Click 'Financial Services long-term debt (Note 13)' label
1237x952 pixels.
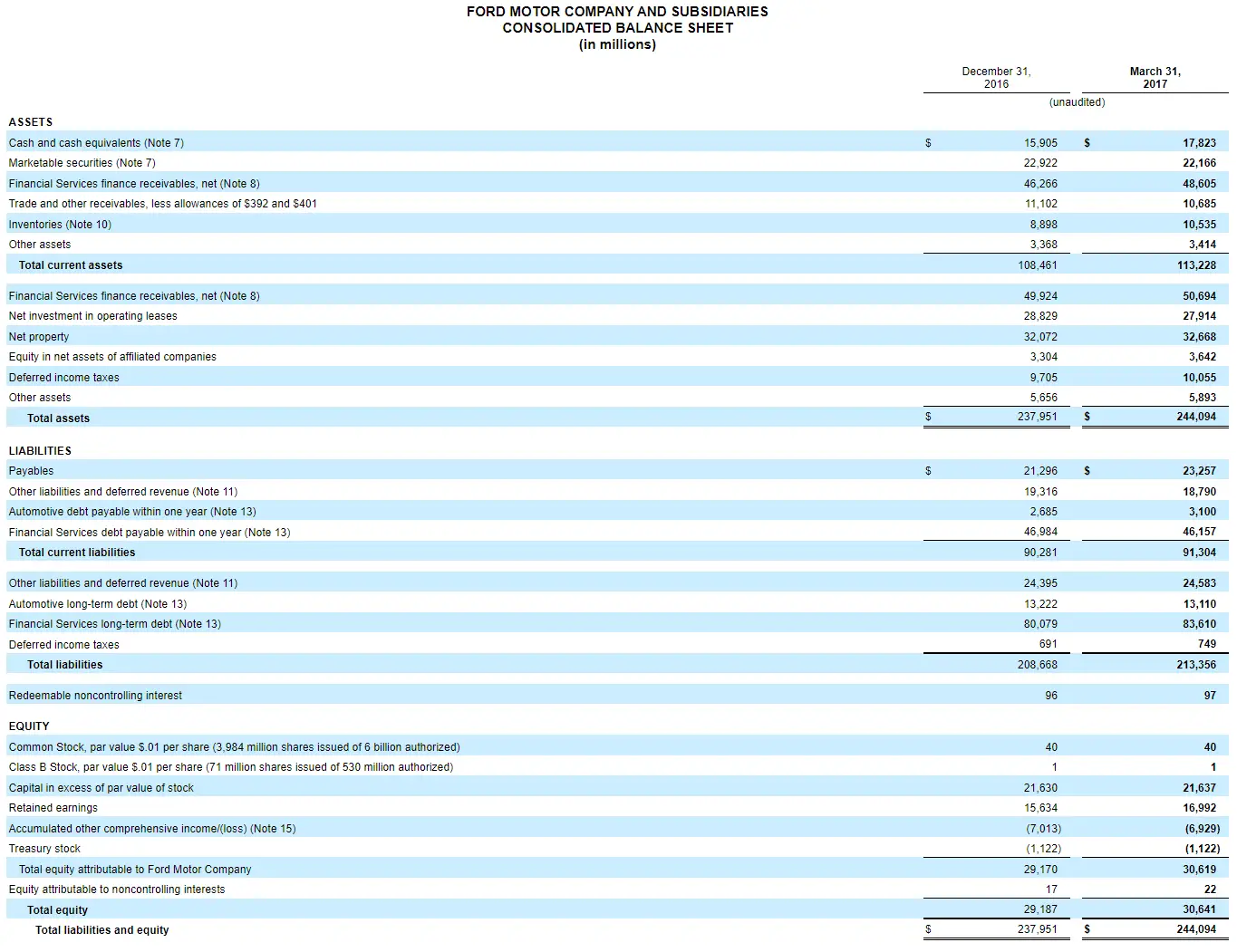tap(115, 624)
